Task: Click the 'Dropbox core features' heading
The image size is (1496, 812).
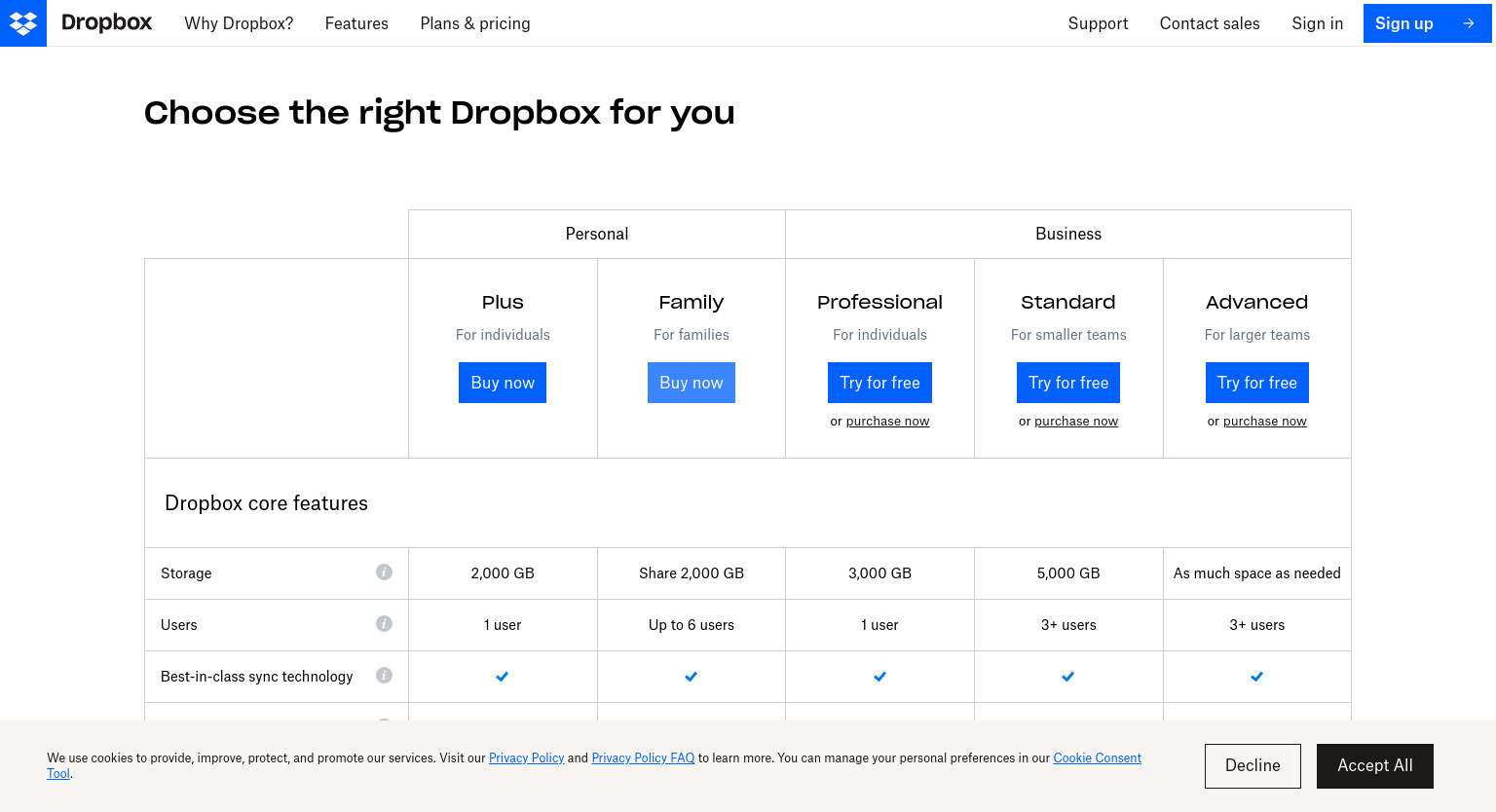Action: click(x=266, y=503)
